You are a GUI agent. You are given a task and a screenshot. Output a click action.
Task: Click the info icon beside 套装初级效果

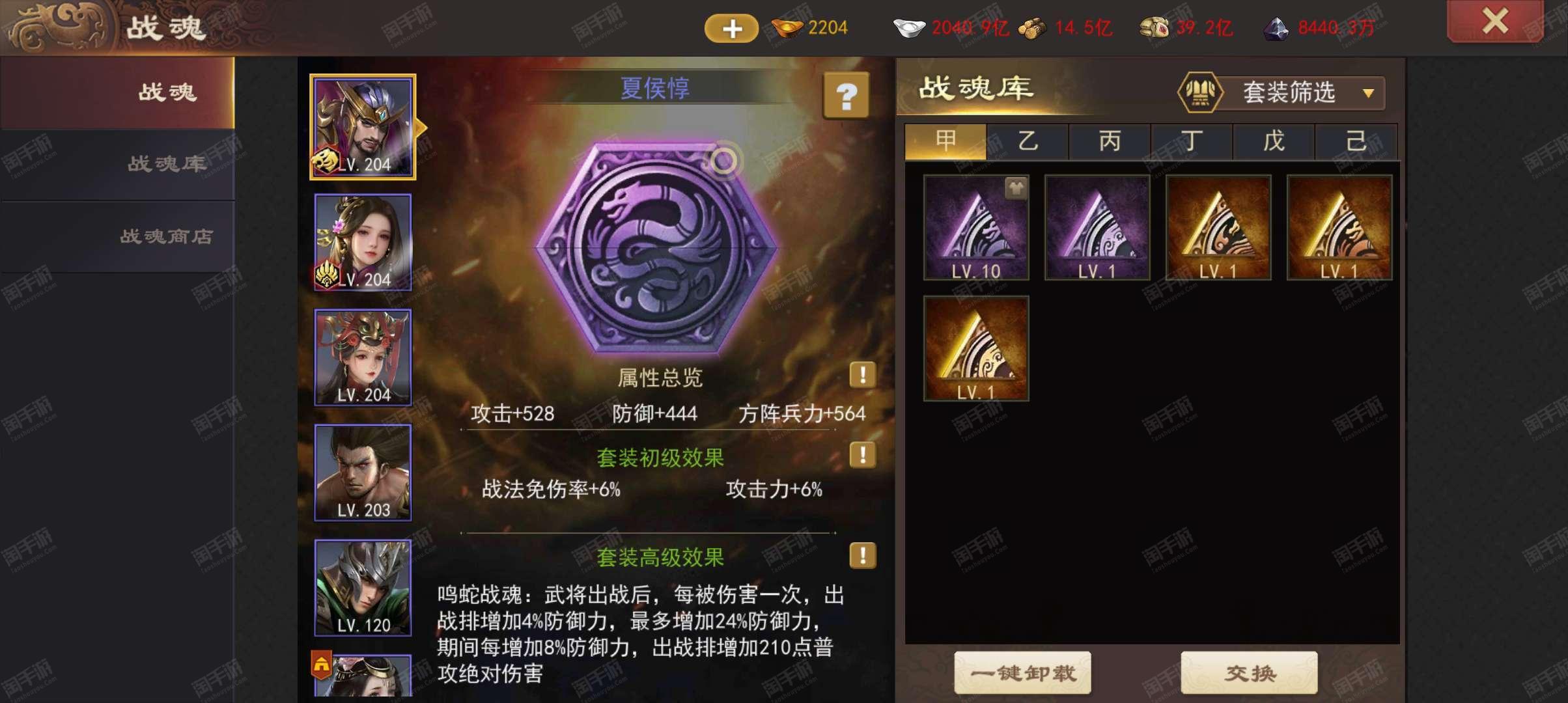point(863,454)
